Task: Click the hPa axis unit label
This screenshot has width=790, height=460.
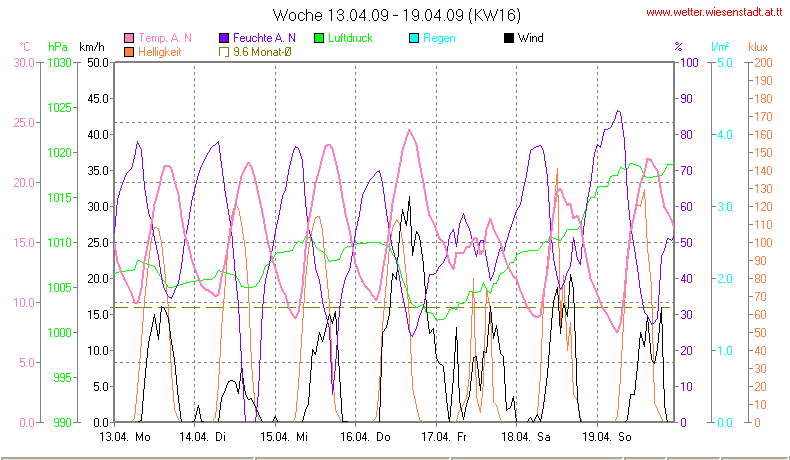Action: click(x=57, y=47)
